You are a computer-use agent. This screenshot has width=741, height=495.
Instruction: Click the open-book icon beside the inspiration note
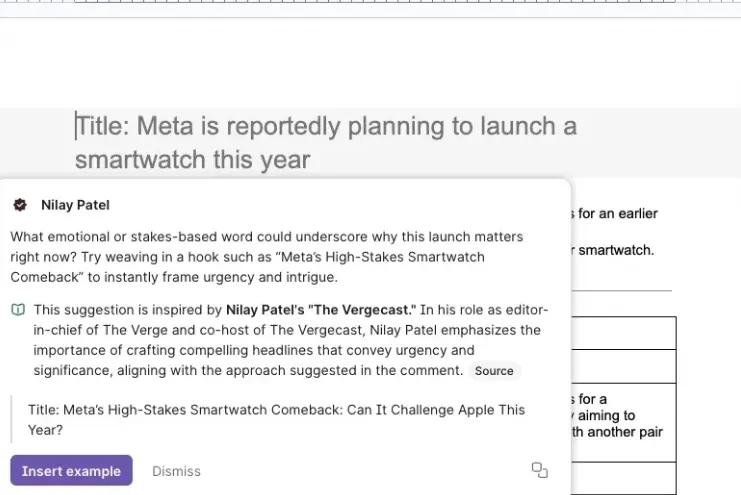tap(18, 310)
